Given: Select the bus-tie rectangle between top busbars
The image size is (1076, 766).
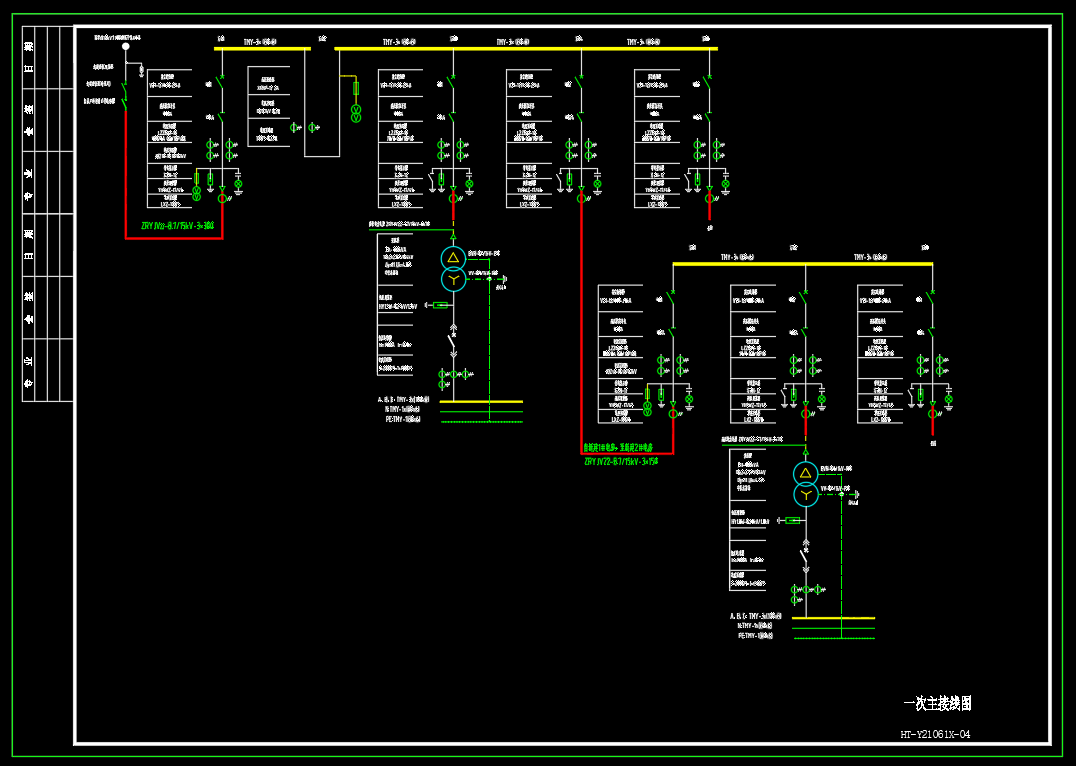Looking at the screenshot, I should tap(323, 102).
